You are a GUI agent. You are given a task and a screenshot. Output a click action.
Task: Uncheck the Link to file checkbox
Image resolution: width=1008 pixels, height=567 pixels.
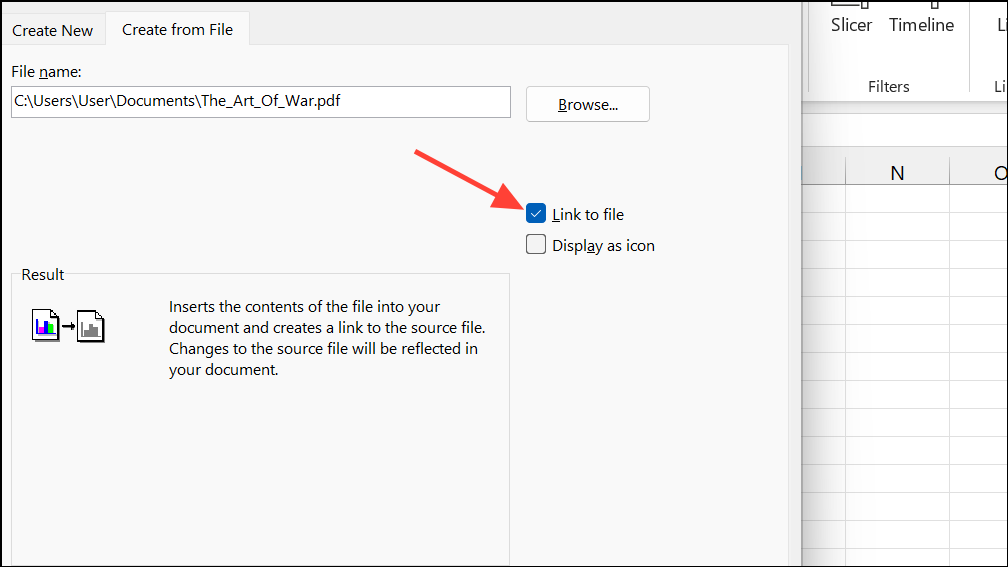[x=537, y=214]
